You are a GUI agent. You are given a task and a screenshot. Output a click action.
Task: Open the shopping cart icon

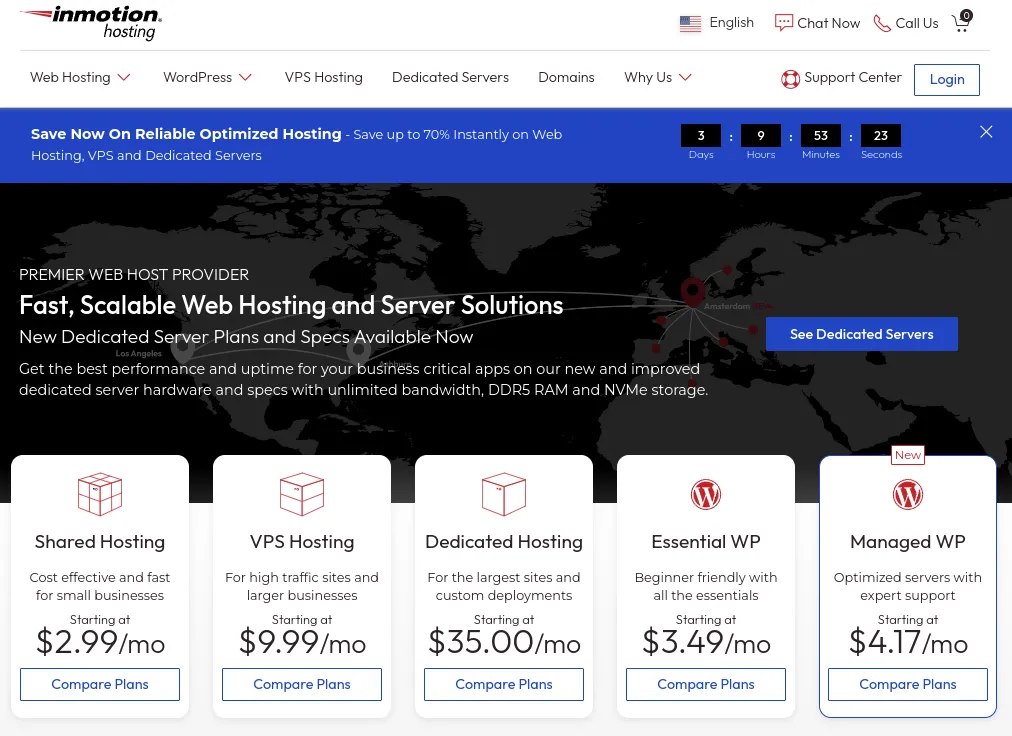pos(960,24)
